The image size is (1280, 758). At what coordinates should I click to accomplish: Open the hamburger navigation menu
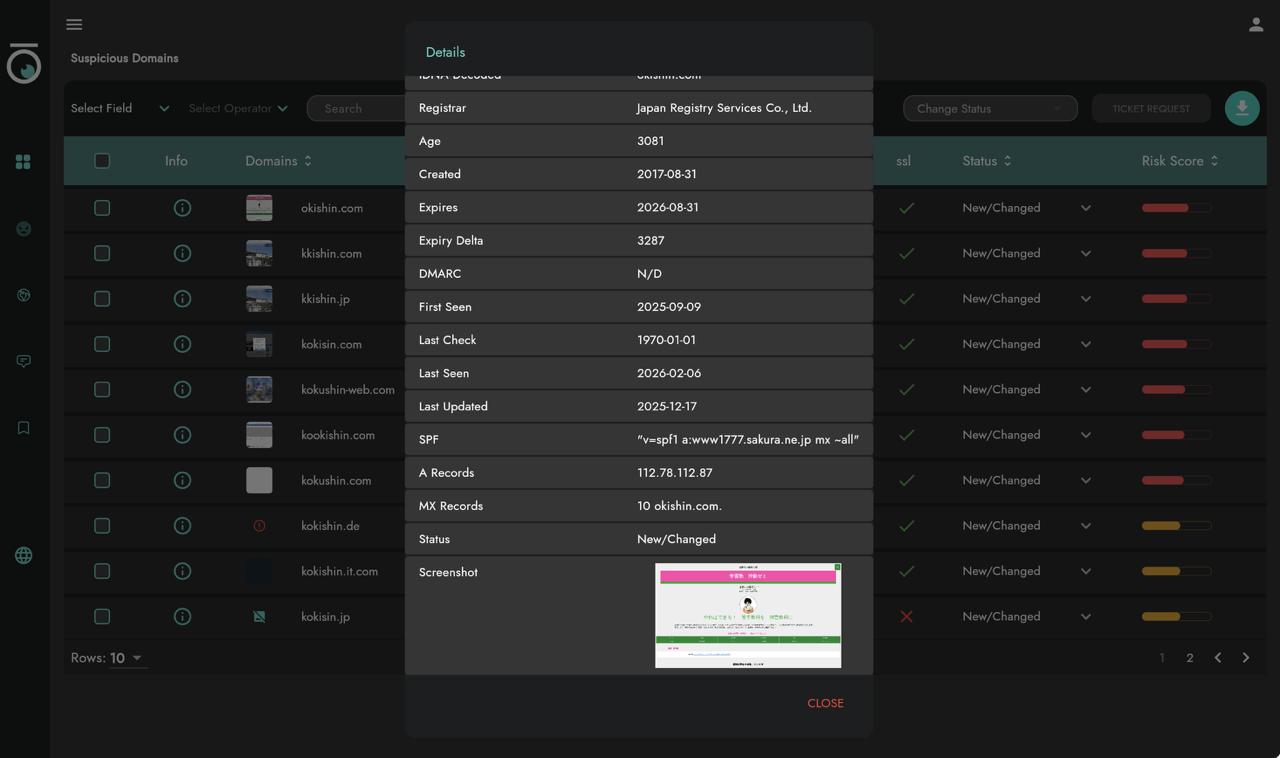point(74,24)
